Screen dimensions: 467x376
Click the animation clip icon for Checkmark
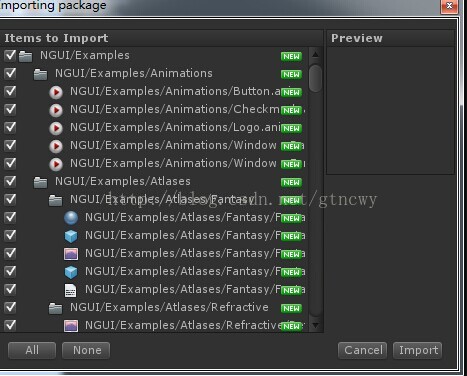tap(56, 110)
